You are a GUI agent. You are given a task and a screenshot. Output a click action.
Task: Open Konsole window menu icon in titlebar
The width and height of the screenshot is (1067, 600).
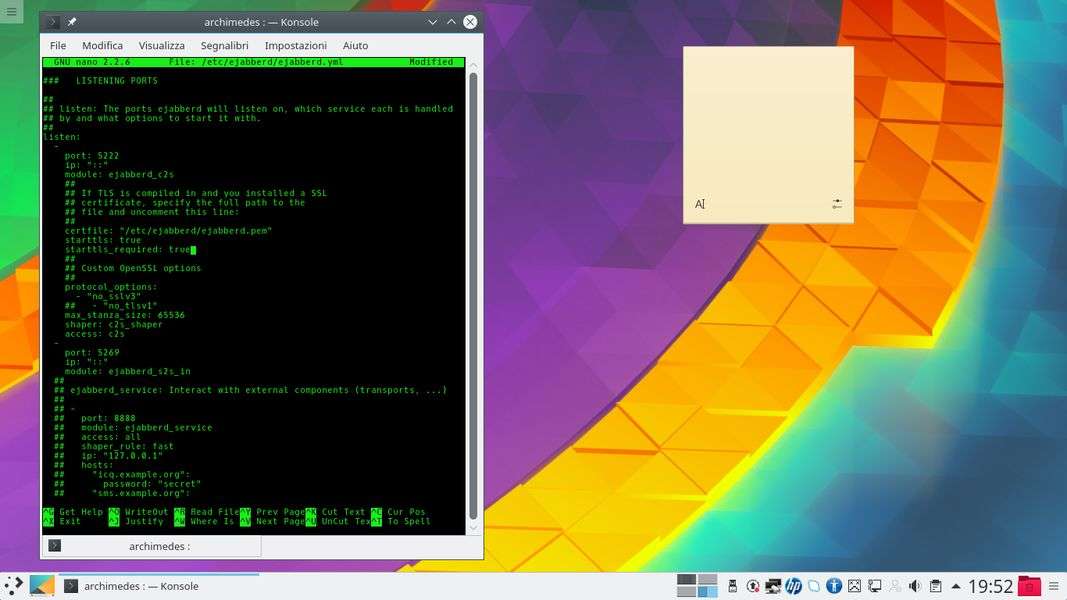pos(53,22)
